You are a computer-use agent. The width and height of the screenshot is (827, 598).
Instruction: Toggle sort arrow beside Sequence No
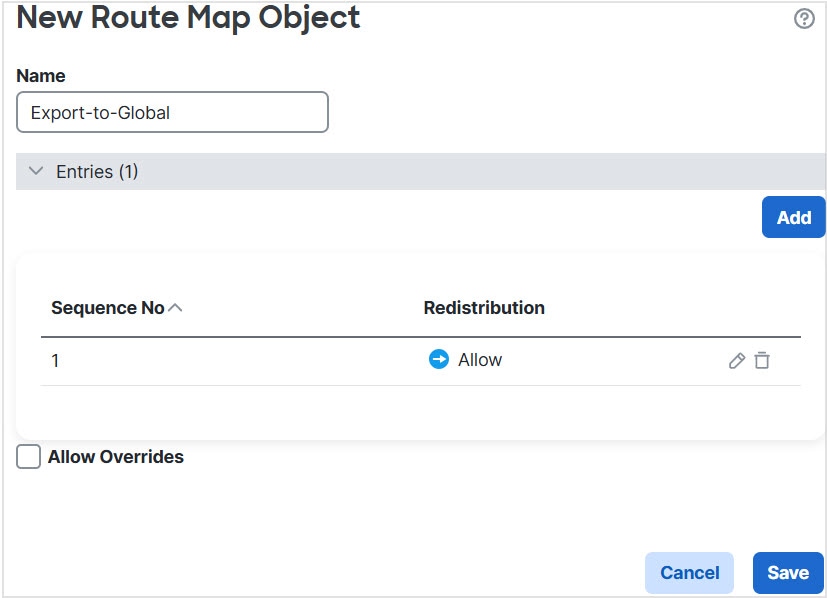[176, 308]
